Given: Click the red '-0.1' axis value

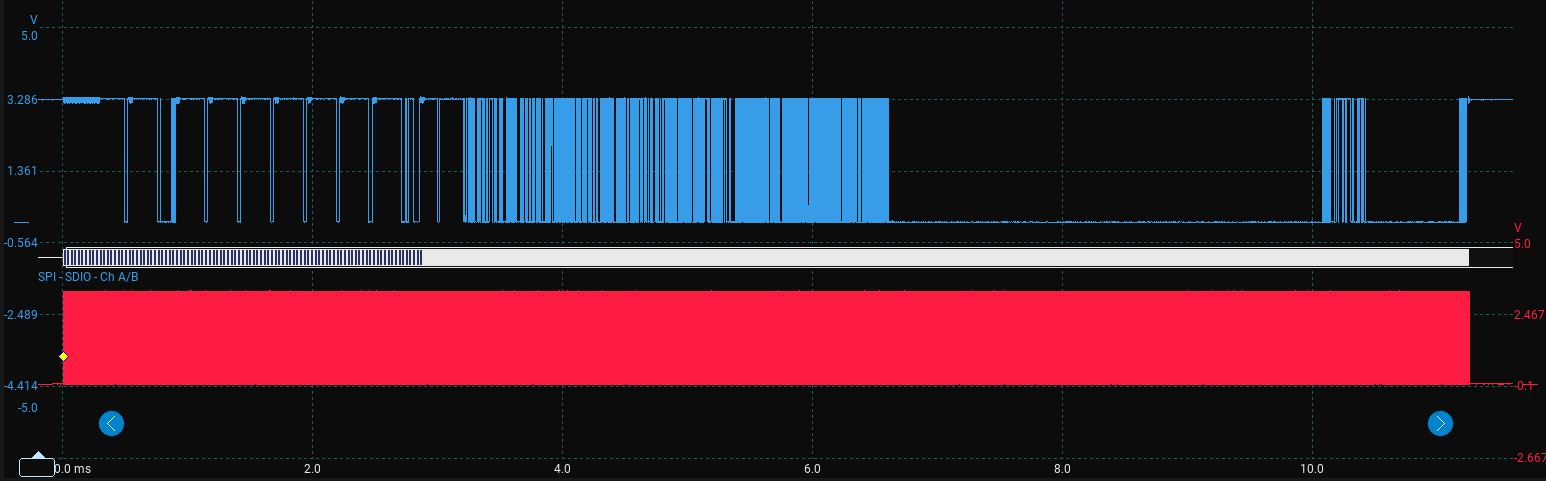Looking at the screenshot, I should 1524,386.
